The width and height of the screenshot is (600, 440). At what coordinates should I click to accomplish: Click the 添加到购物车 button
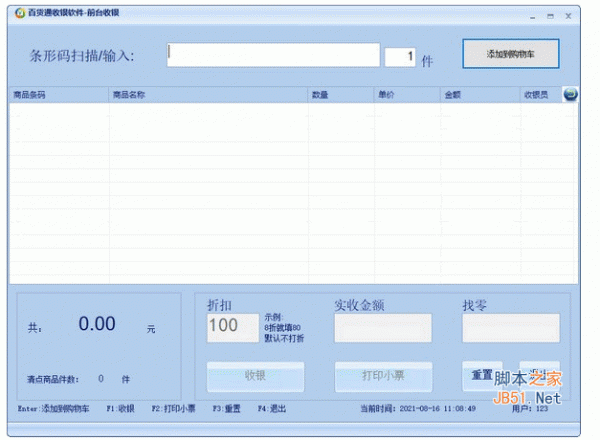(x=511, y=54)
